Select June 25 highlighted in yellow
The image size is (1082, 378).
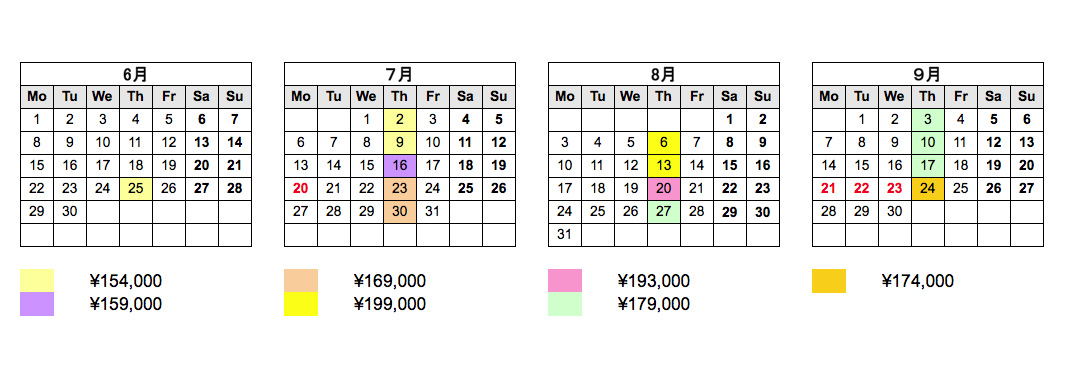[x=136, y=189]
